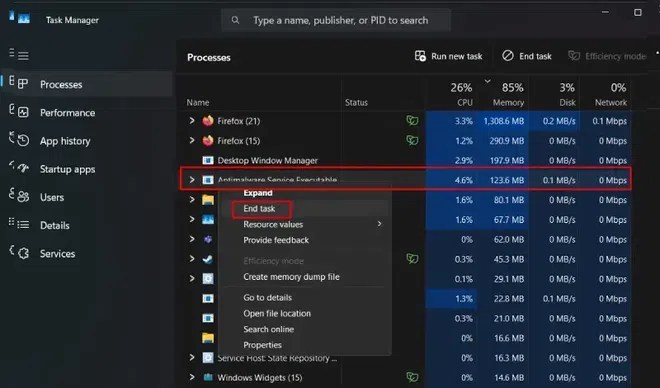Click folder icon in the 16.6 MB row

pyautogui.click(x=208, y=338)
